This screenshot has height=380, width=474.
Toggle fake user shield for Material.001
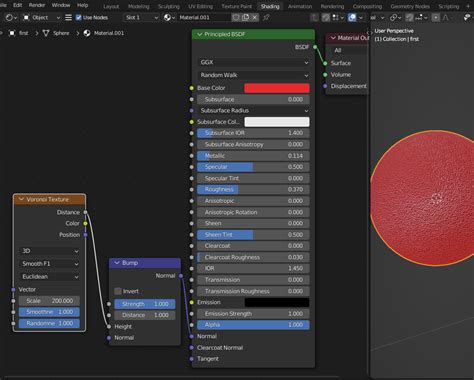pos(236,17)
